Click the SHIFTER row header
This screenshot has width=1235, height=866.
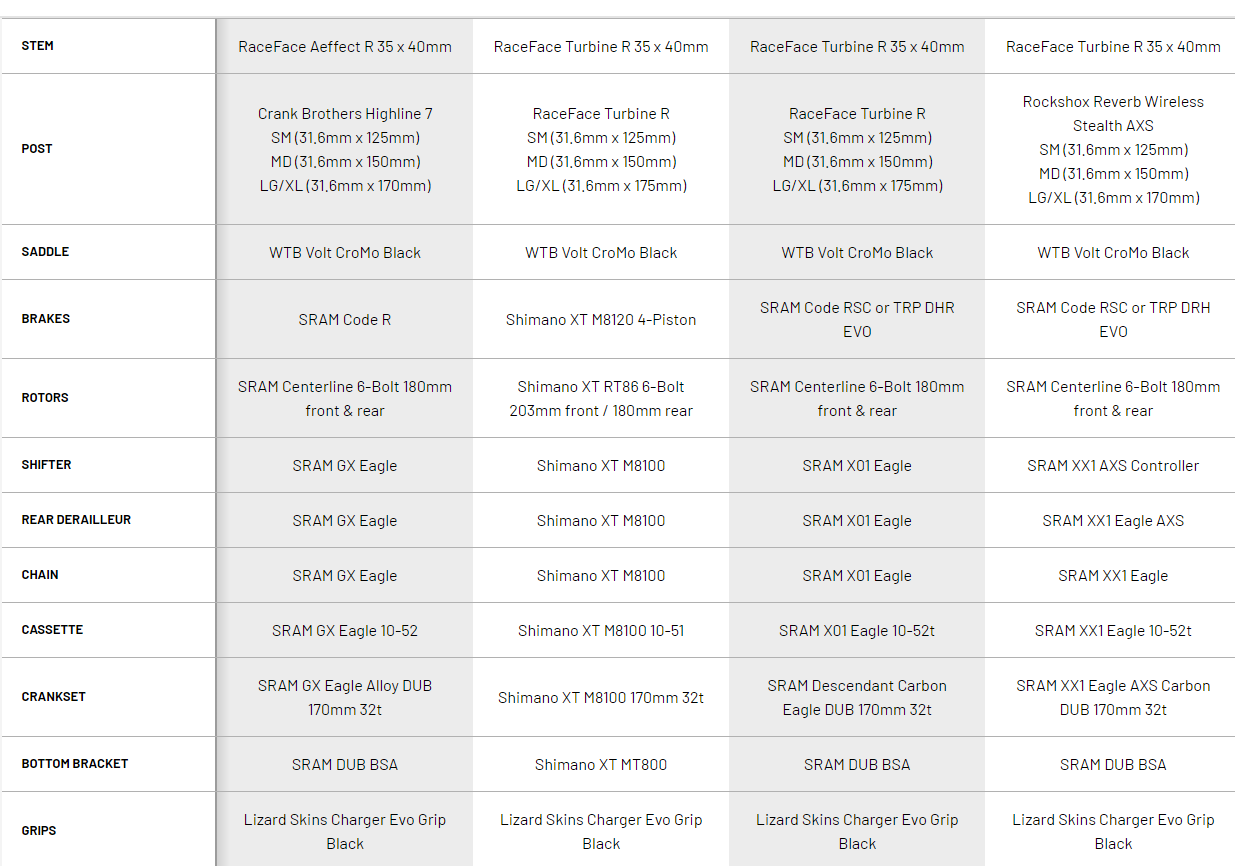[46, 465]
